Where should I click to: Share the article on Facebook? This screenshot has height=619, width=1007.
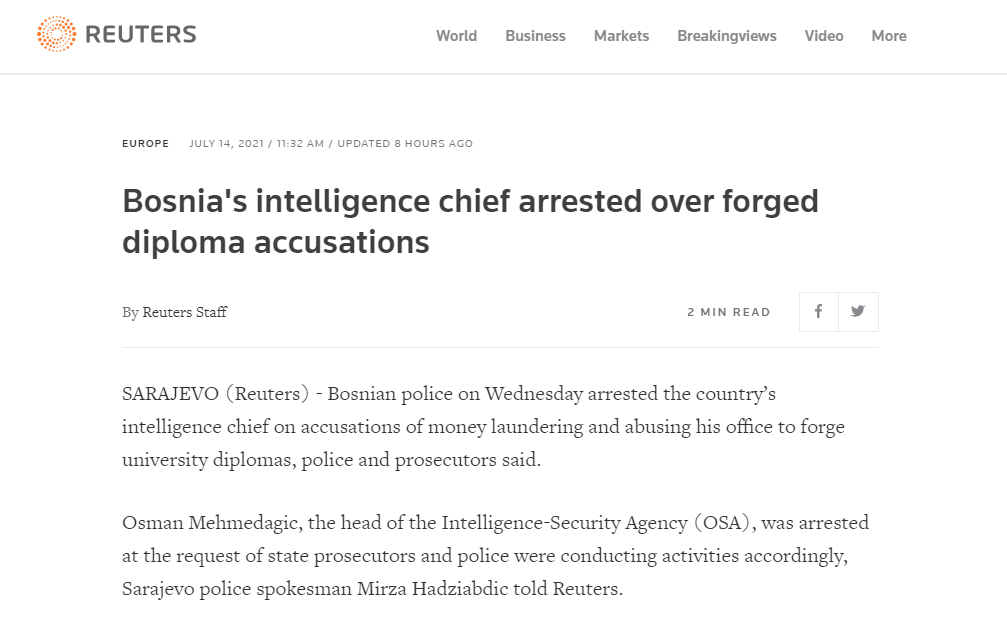point(818,311)
